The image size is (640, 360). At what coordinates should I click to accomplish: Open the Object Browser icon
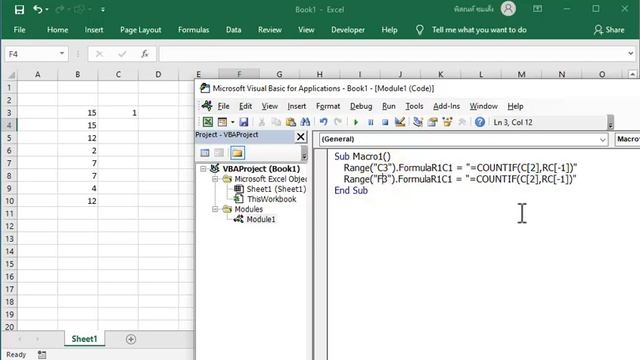(447, 122)
